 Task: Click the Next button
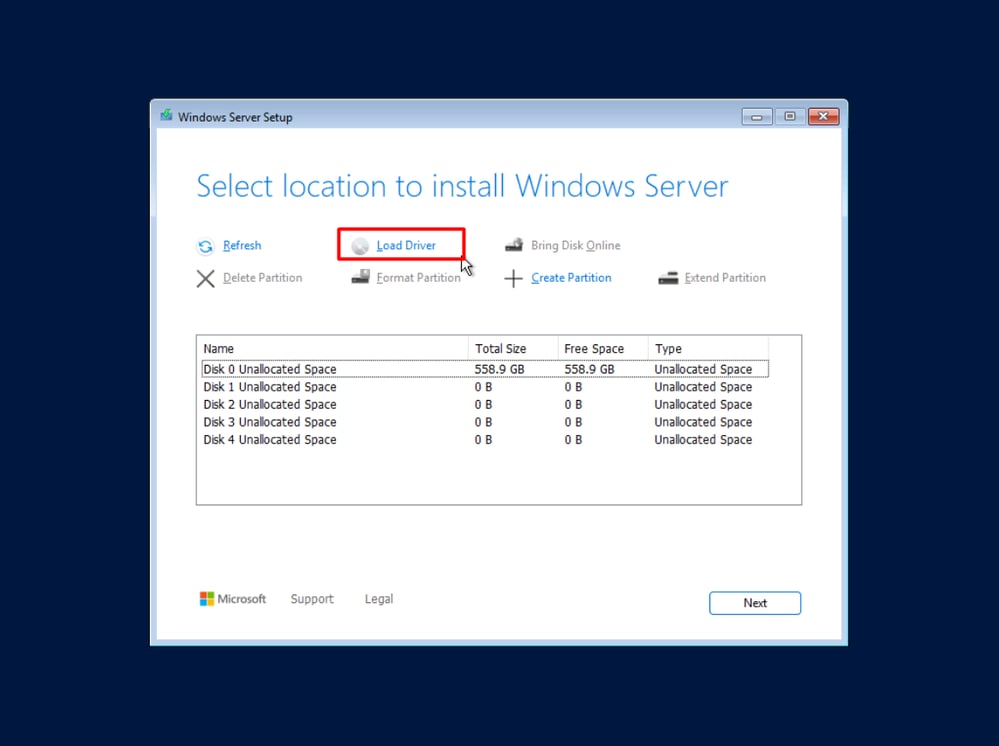(755, 603)
